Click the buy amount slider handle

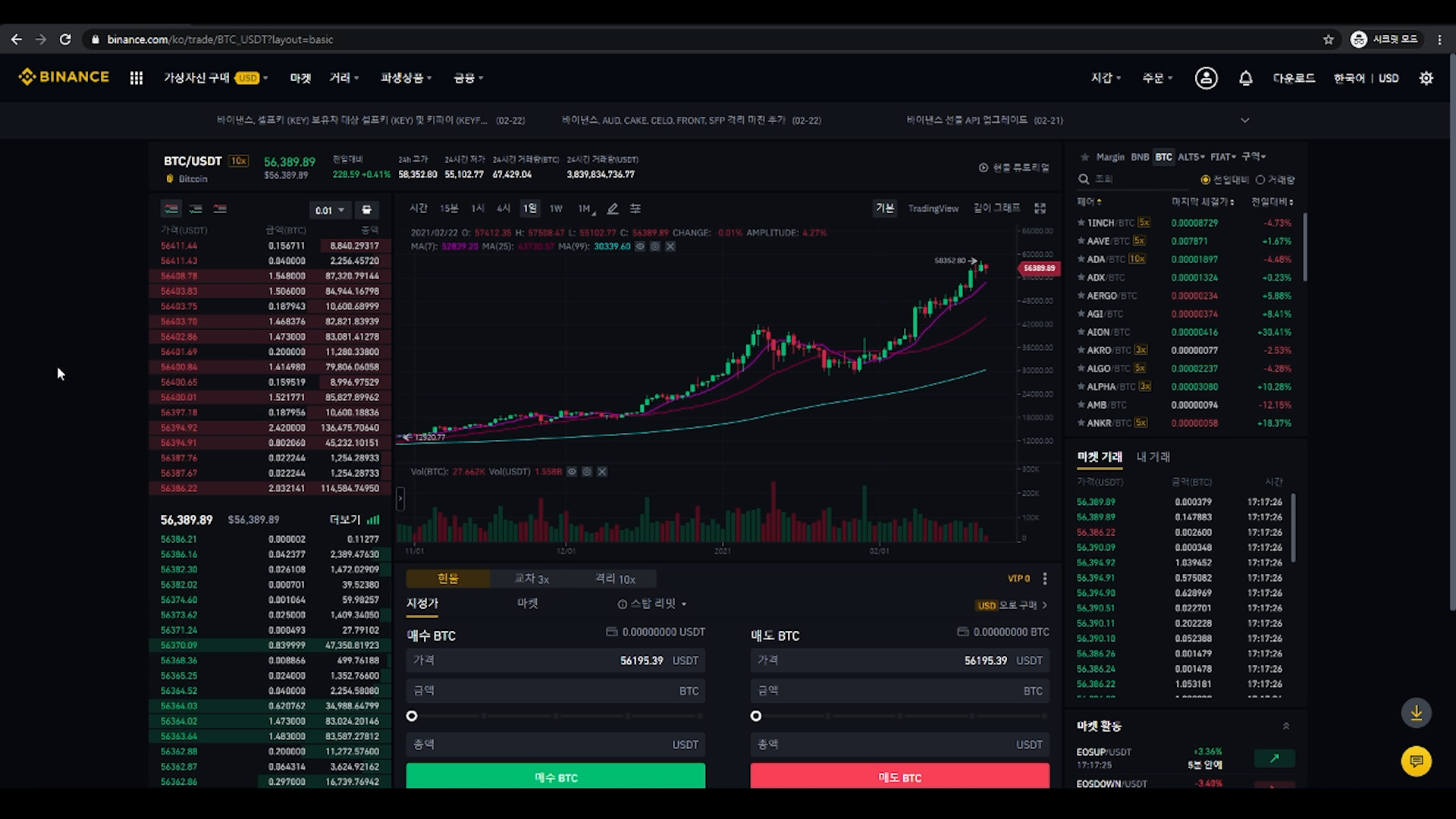click(412, 716)
